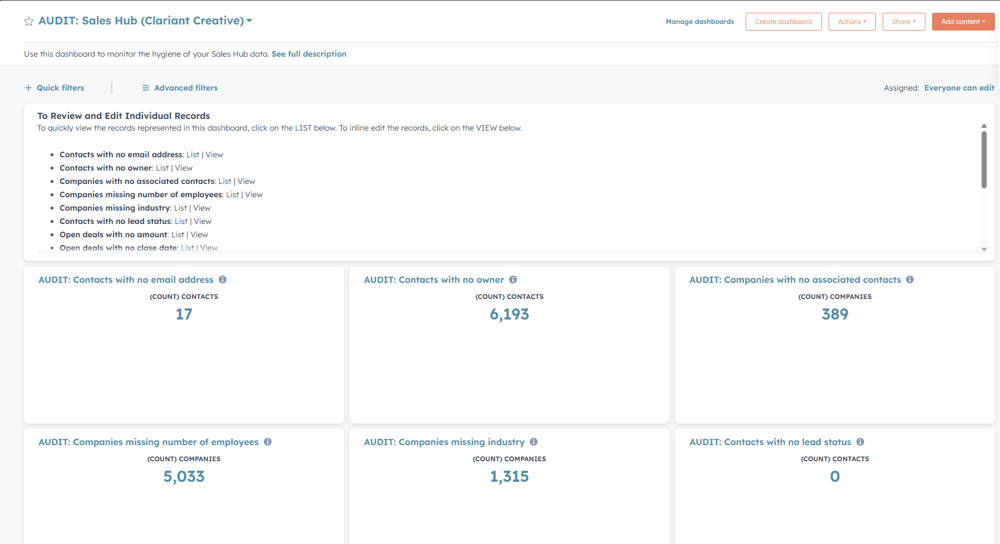Click See full description link

tap(309, 54)
